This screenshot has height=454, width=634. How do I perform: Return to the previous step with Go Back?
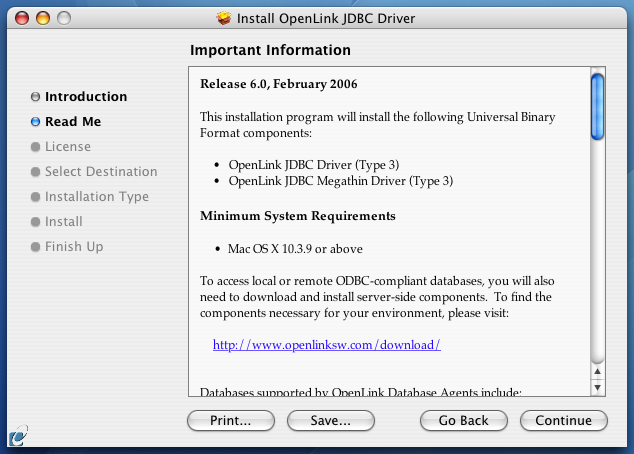464,421
